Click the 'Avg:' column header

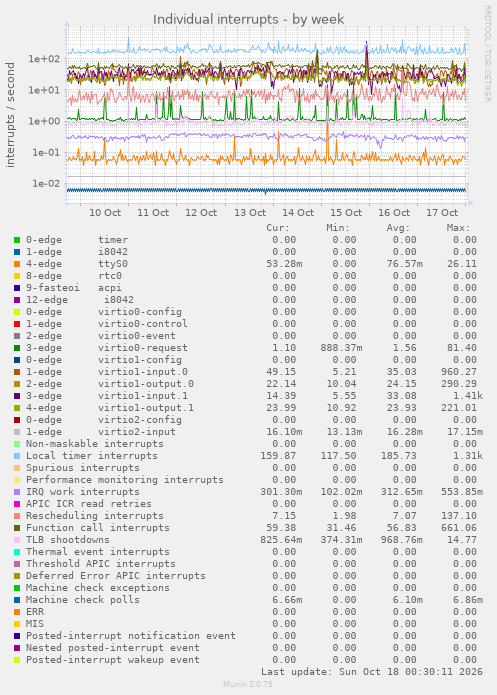click(399, 228)
